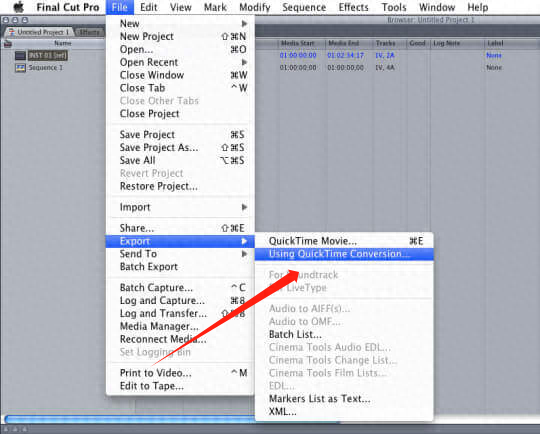Open the Help menu
Viewport: 540px width, 434px height.
[478, 7]
